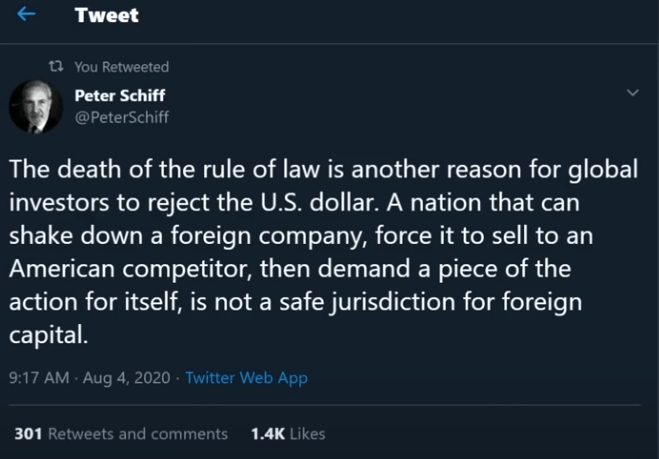Viewport: 659px width, 459px height.
Task: Click the bold 301 count number
Action: 28,433
